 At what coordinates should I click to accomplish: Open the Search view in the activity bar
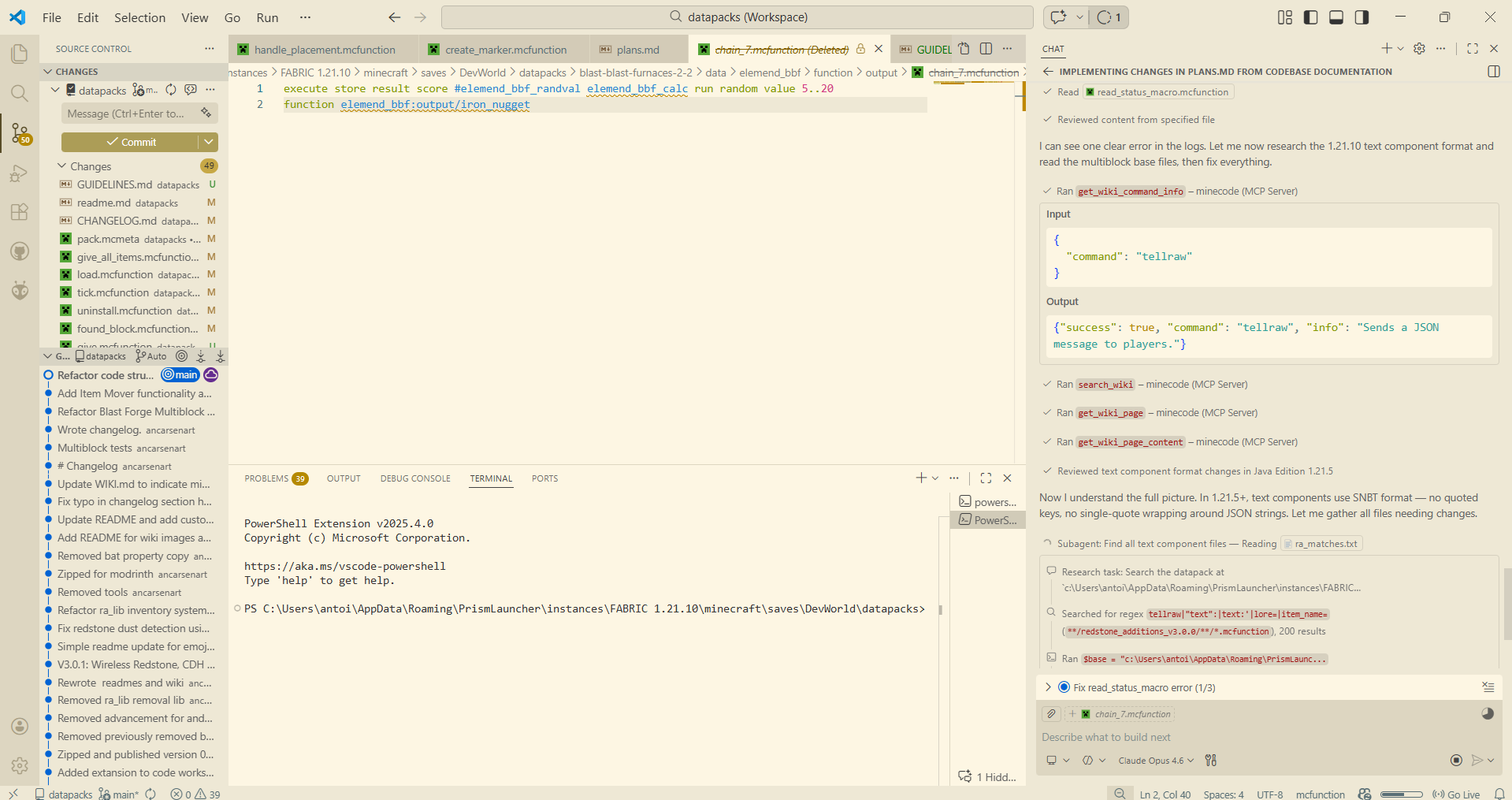[20, 93]
